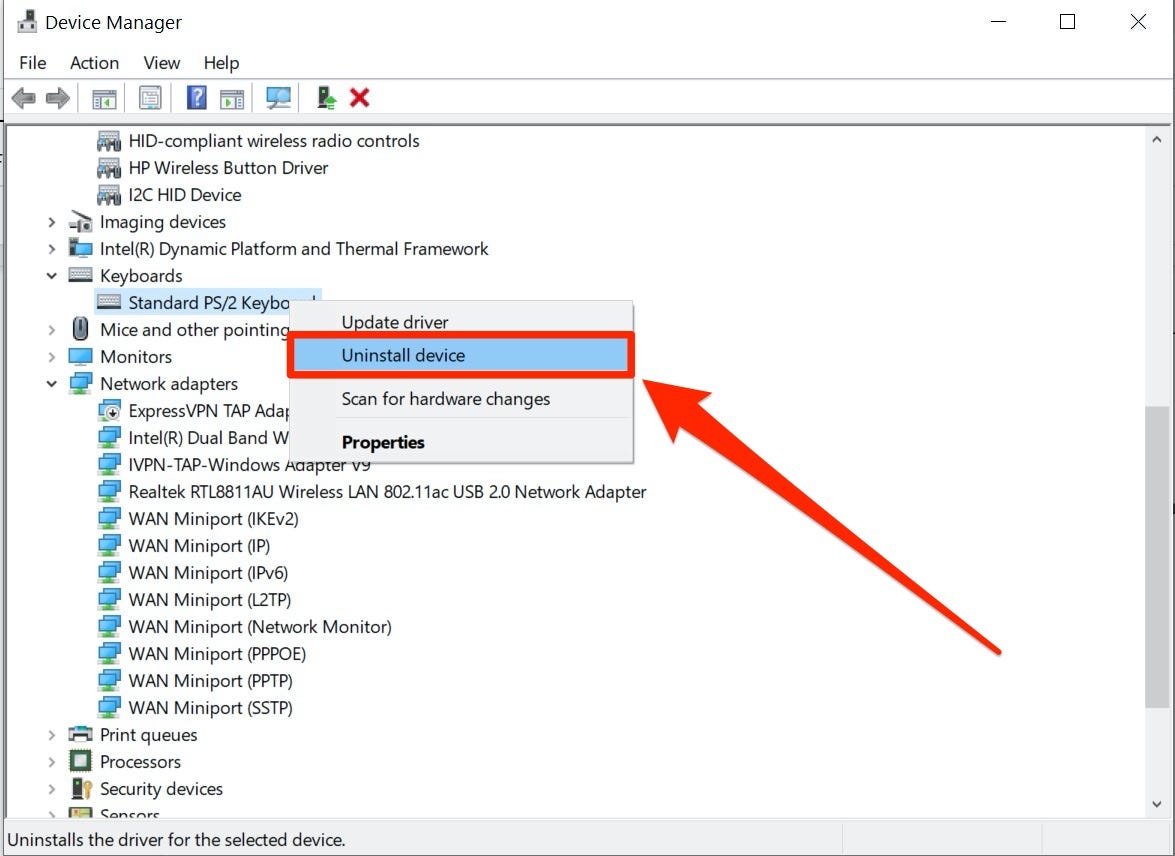Screen dimensions: 1175x856
Task: Click the Forward arrow in the toolbar
Action: pyautogui.click(x=58, y=98)
